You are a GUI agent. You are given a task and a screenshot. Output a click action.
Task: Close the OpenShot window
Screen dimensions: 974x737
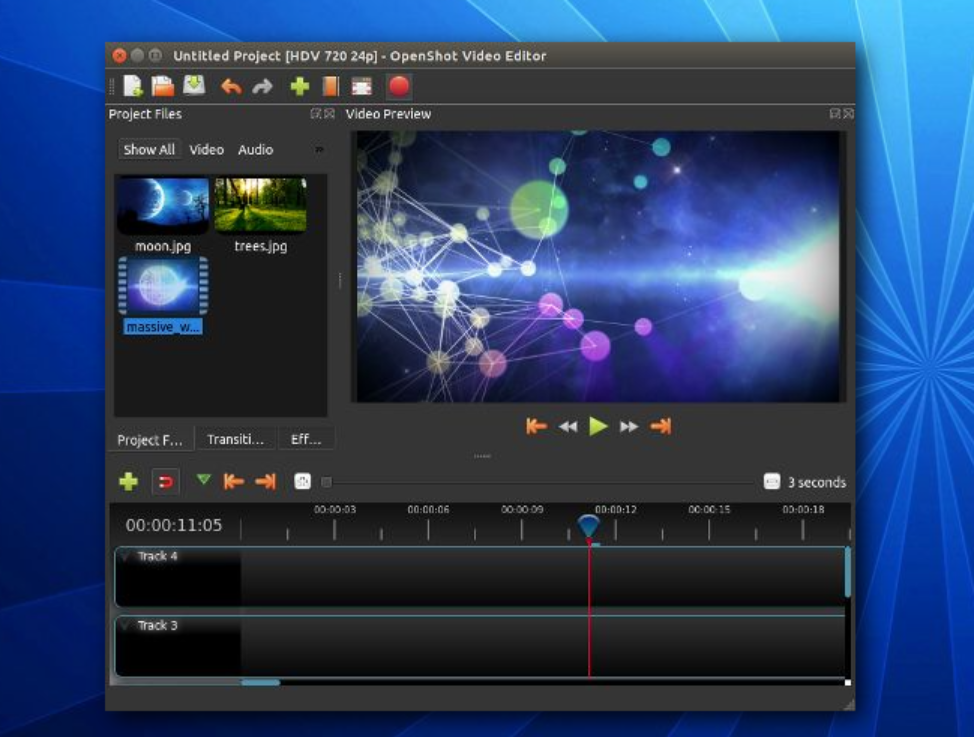click(119, 56)
